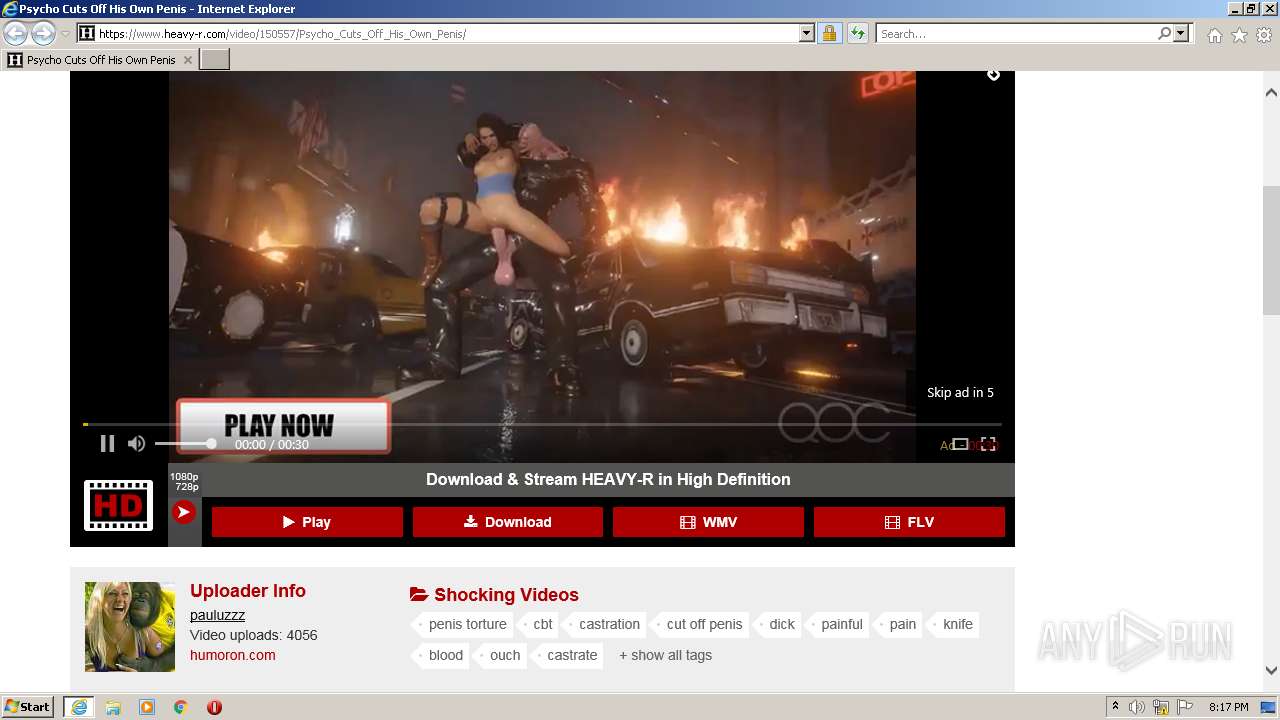
Task: Adjust the video volume slider
Action: (x=184, y=444)
